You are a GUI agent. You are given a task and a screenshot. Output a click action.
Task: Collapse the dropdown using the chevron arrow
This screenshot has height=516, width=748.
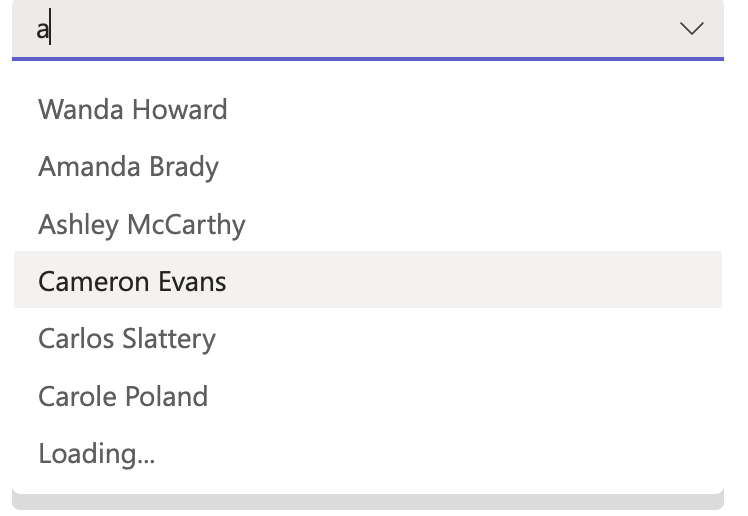(x=691, y=29)
